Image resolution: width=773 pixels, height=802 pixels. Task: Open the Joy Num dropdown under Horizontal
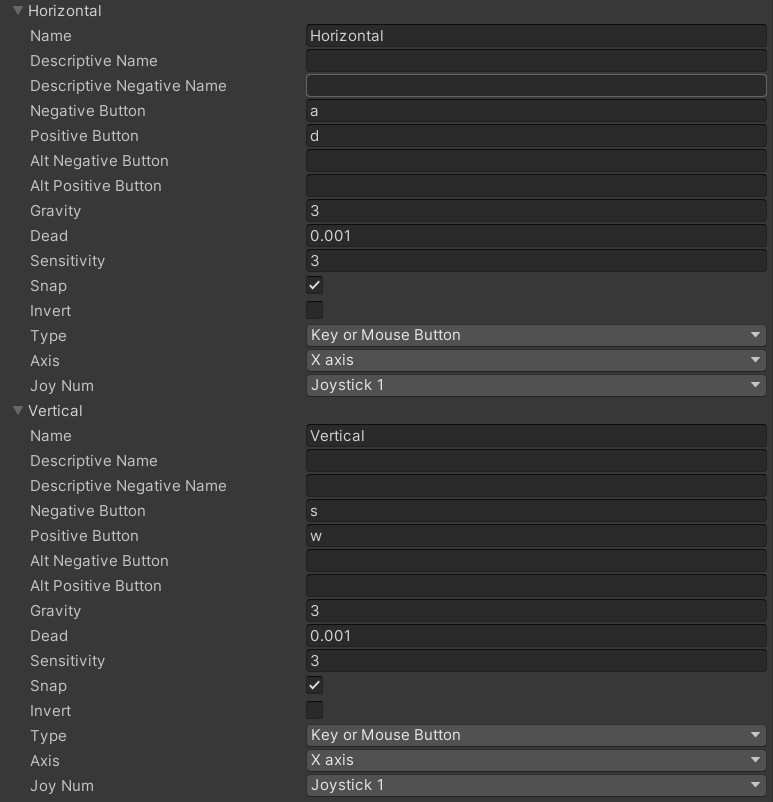pos(536,385)
